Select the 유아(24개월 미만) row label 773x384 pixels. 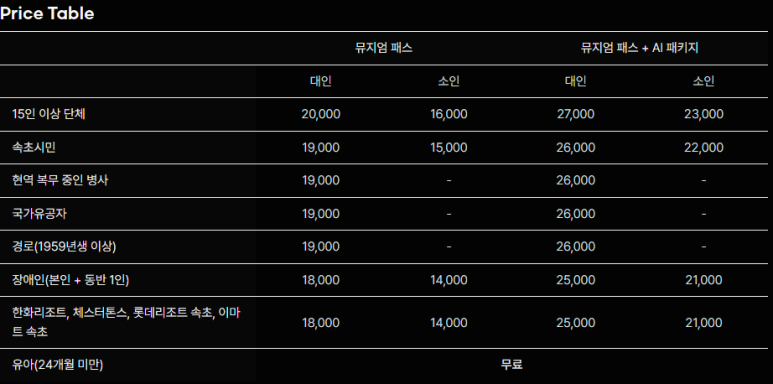point(57,365)
